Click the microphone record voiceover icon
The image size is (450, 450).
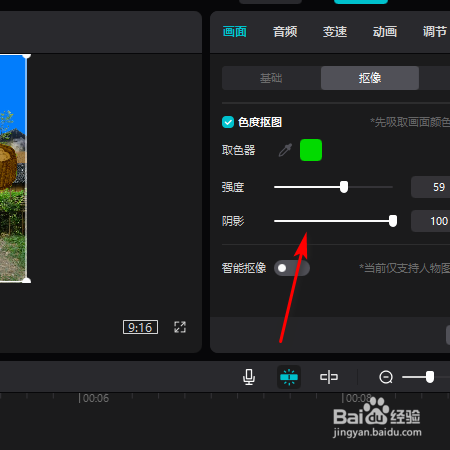[249, 377]
